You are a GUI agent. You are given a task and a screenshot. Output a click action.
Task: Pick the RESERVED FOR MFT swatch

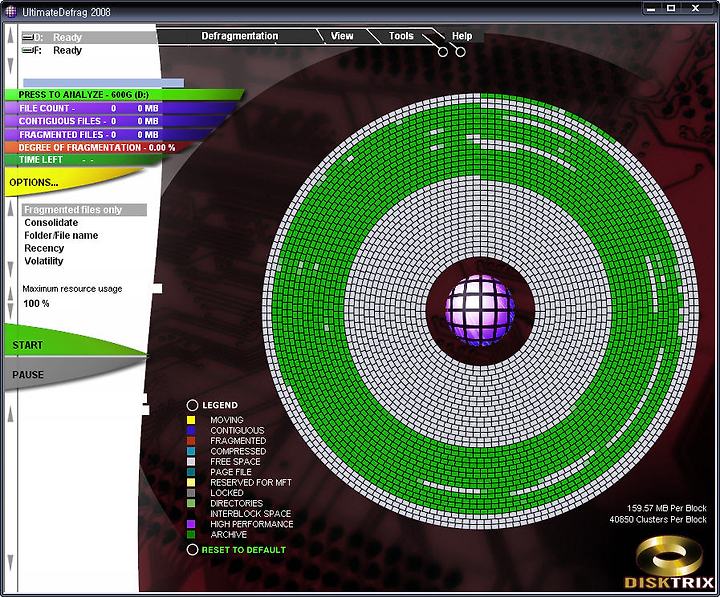[191, 483]
